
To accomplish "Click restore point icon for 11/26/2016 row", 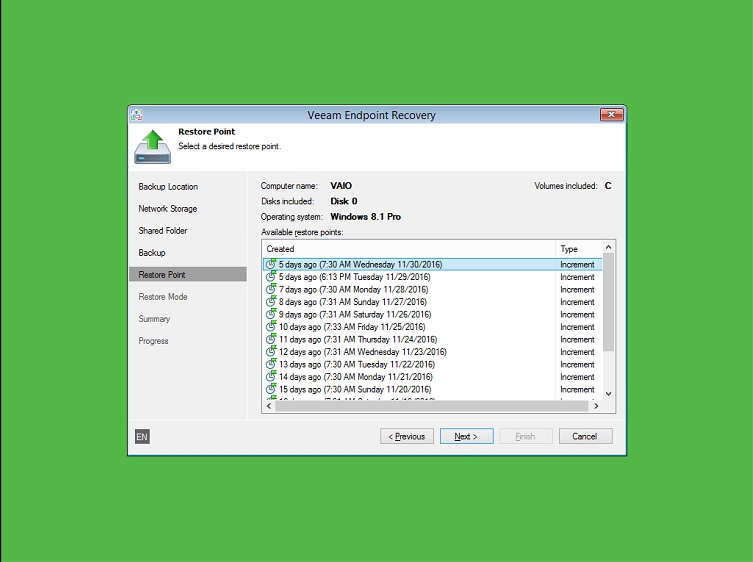I will point(271,314).
